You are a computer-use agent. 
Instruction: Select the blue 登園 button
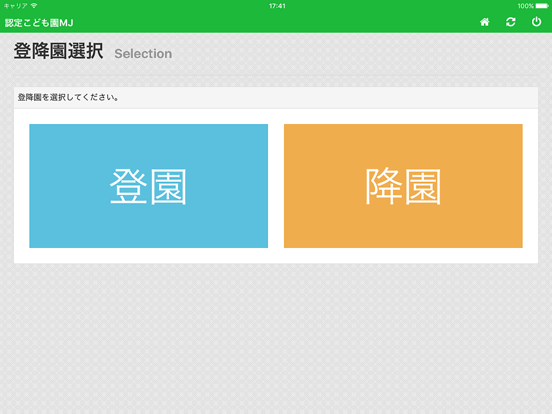point(149,186)
